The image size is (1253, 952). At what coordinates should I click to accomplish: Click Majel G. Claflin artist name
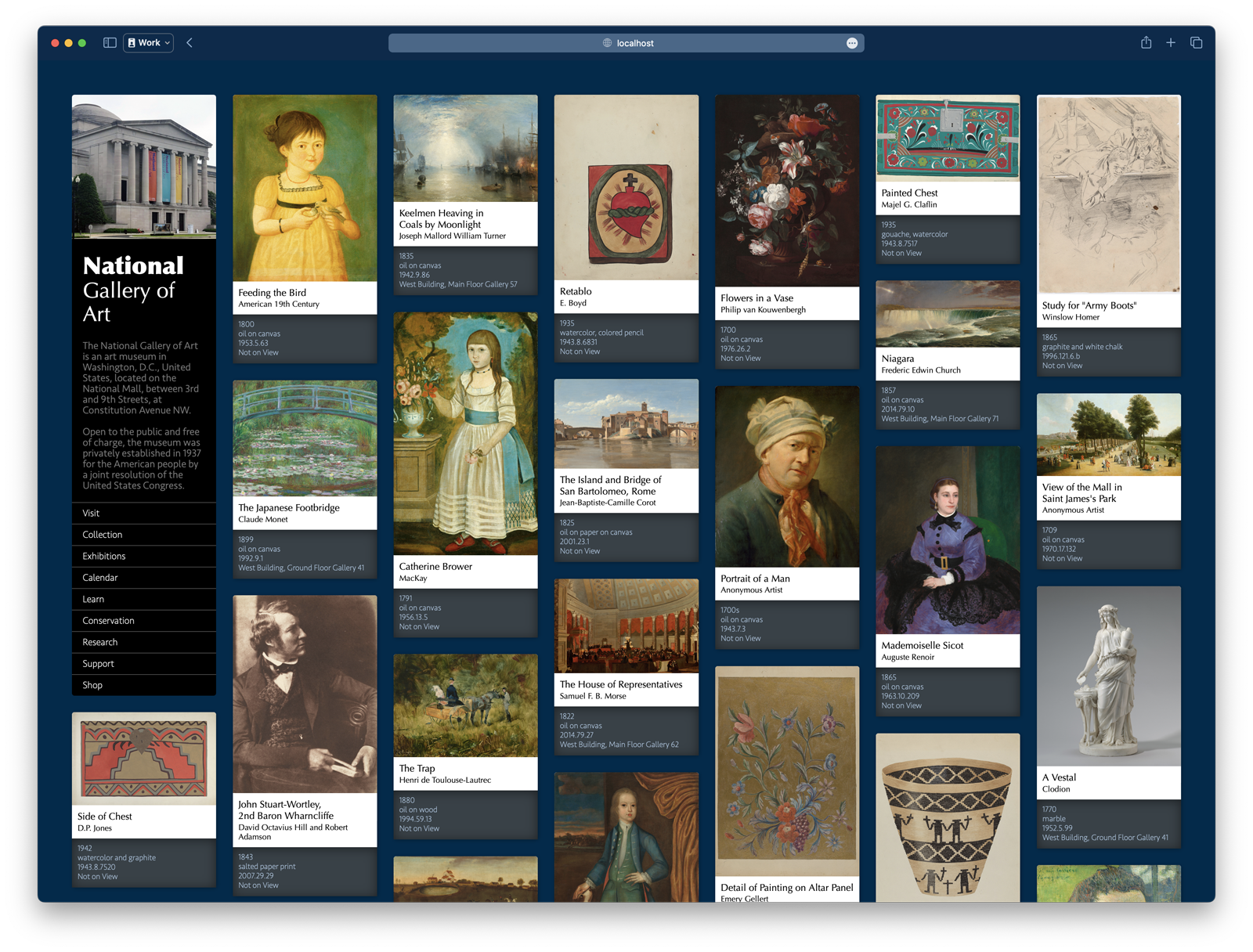click(x=908, y=205)
